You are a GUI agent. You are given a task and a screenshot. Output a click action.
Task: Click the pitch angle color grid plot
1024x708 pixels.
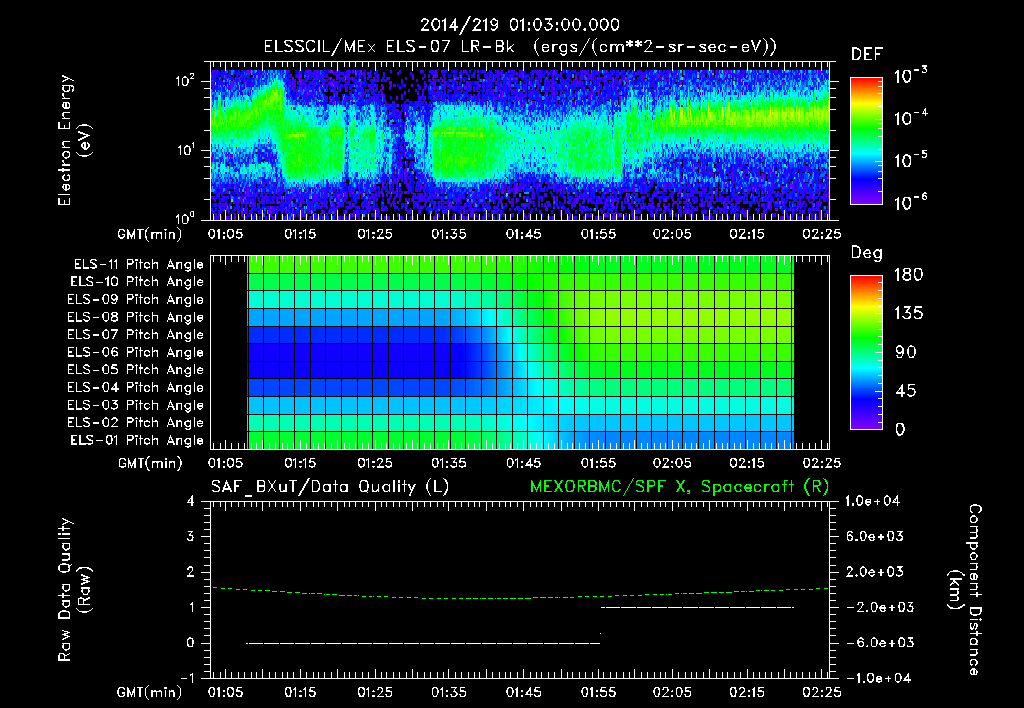520,352
